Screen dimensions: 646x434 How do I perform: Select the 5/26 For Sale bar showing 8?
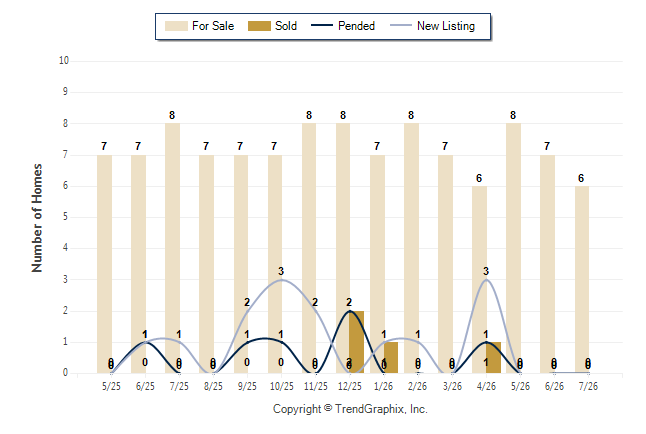(513, 249)
